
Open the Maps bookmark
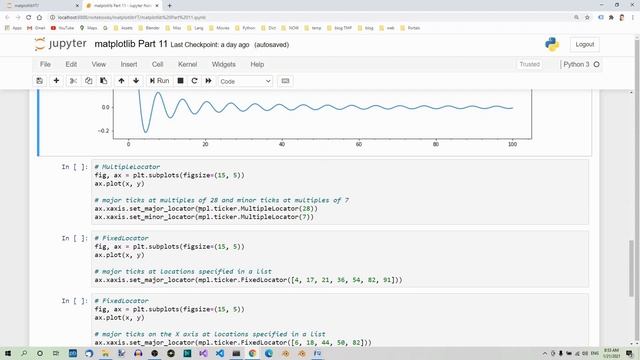[89, 28]
